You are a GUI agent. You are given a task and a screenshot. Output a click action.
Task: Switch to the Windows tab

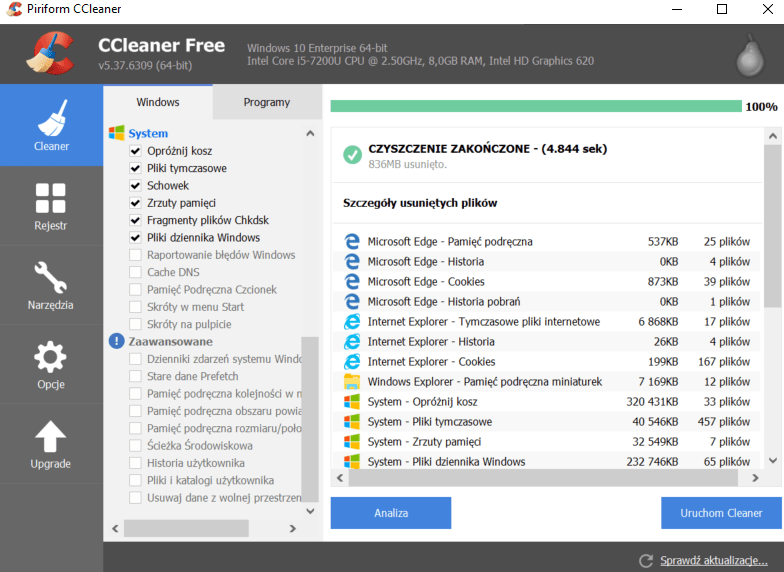[x=158, y=102]
